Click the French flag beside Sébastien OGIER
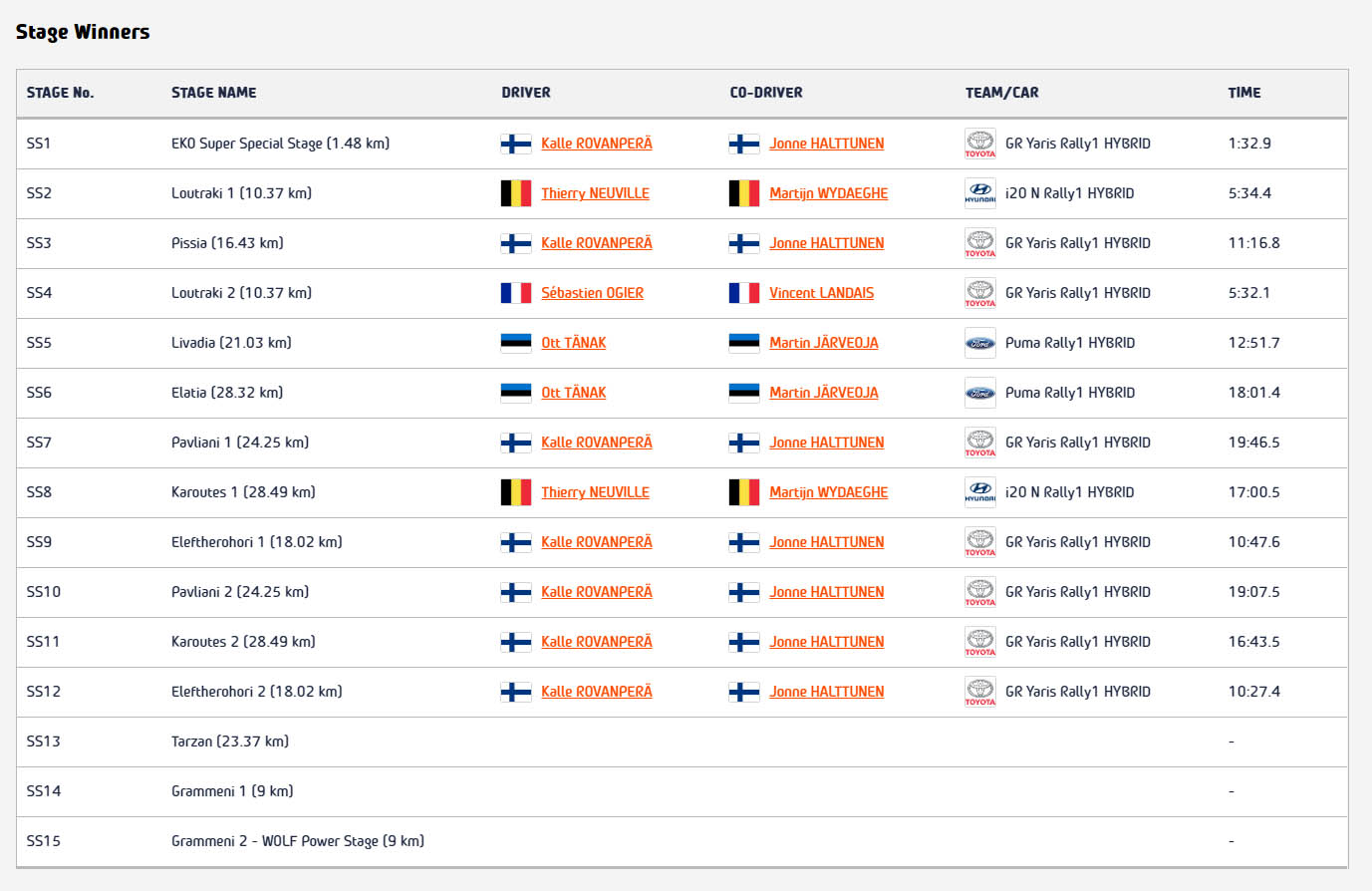The image size is (1372, 891). click(515, 293)
